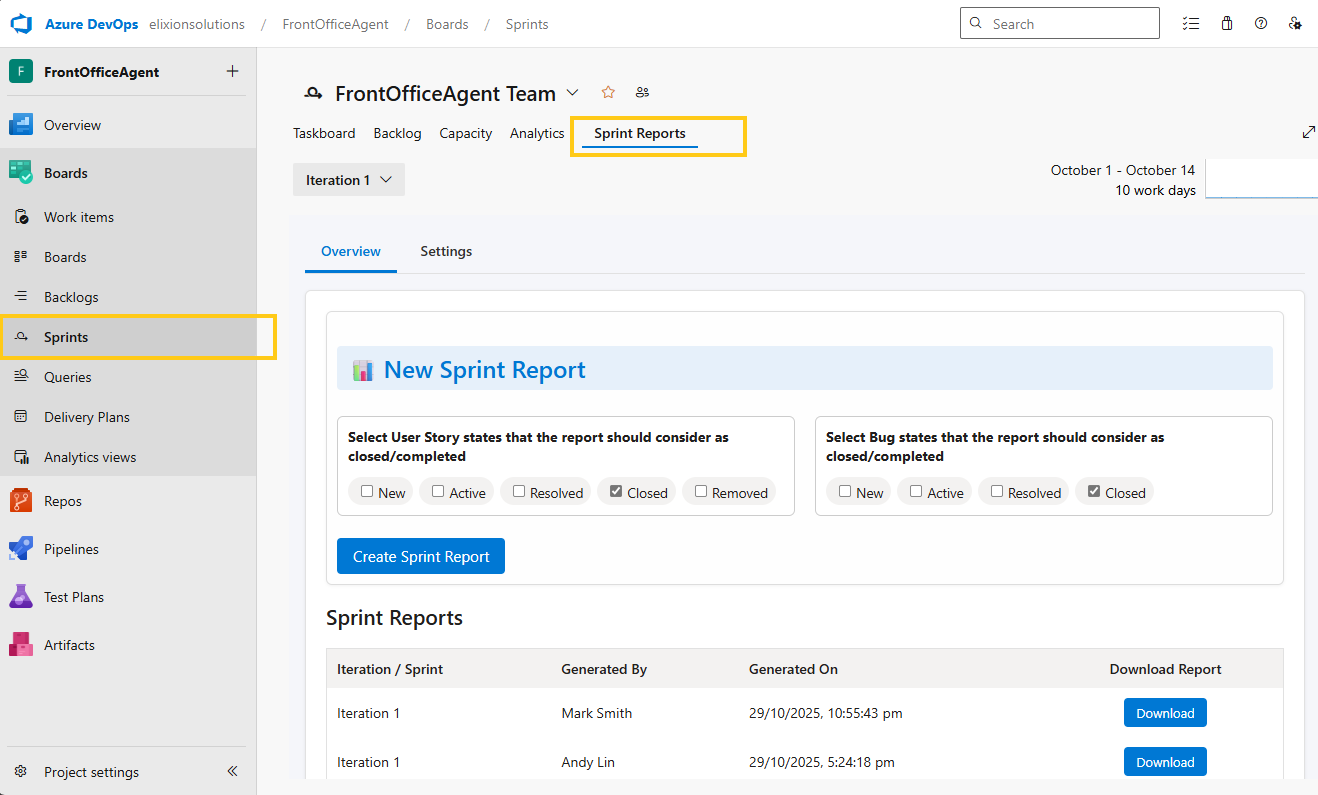Image resolution: width=1318 pixels, height=795 pixels.
Task: Check the Resolved User Story state
Action: tap(519, 491)
